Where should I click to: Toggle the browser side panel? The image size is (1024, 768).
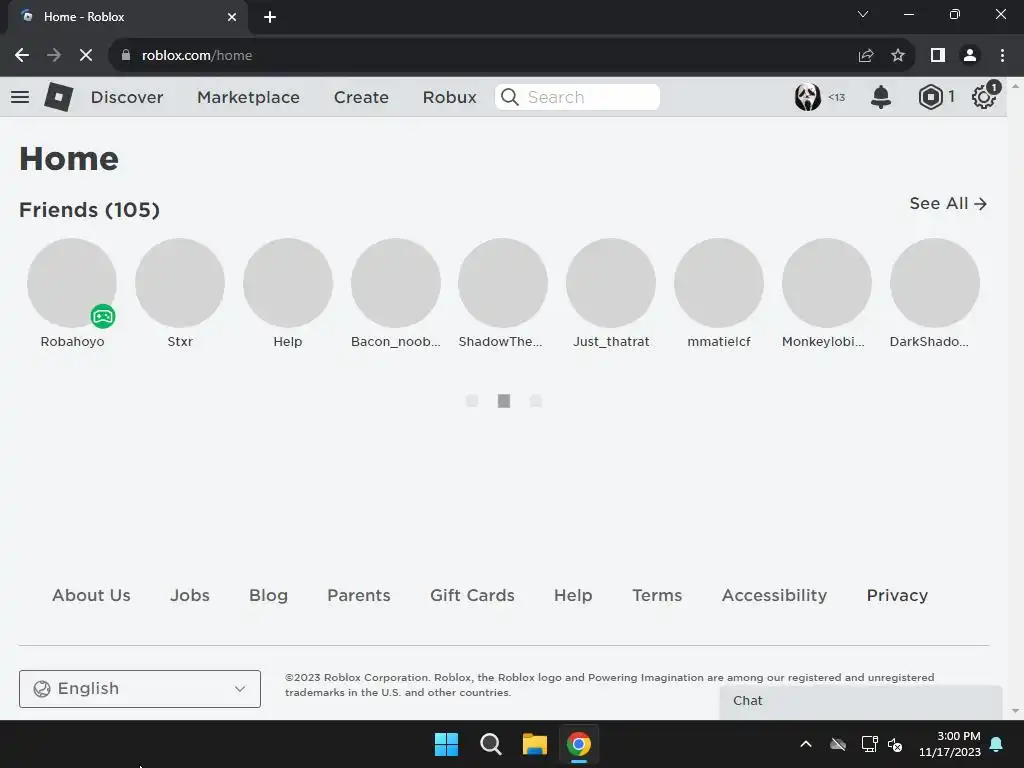click(938, 56)
